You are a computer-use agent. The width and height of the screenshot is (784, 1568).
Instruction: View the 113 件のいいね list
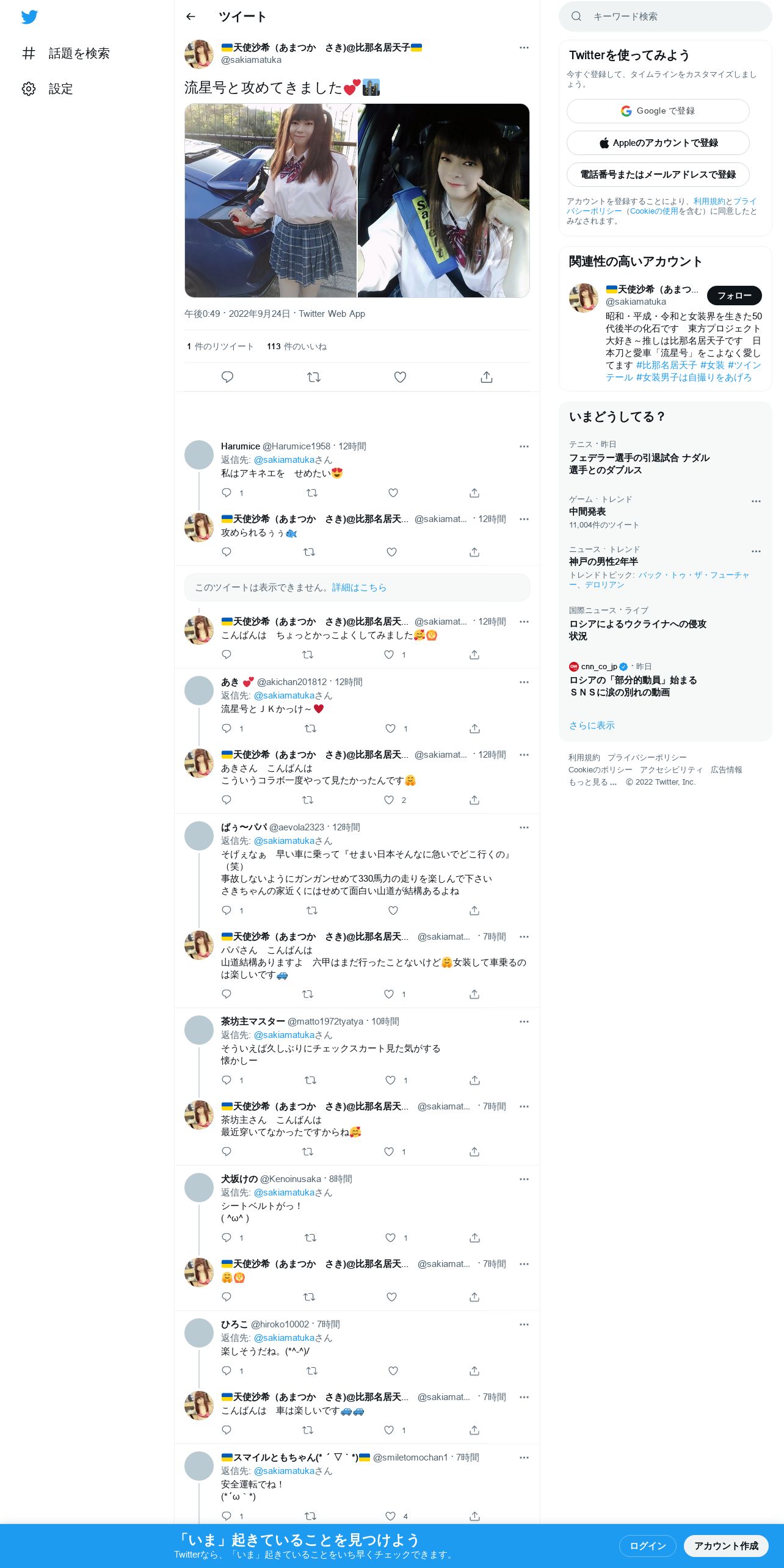(297, 346)
